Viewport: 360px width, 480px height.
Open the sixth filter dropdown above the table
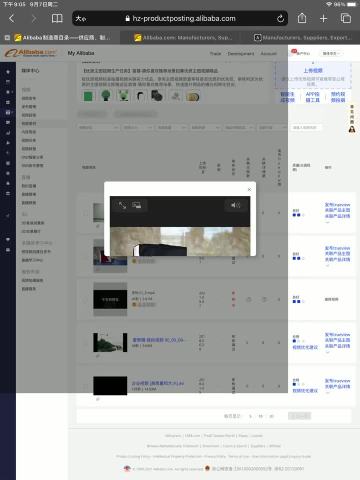(272, 127)
